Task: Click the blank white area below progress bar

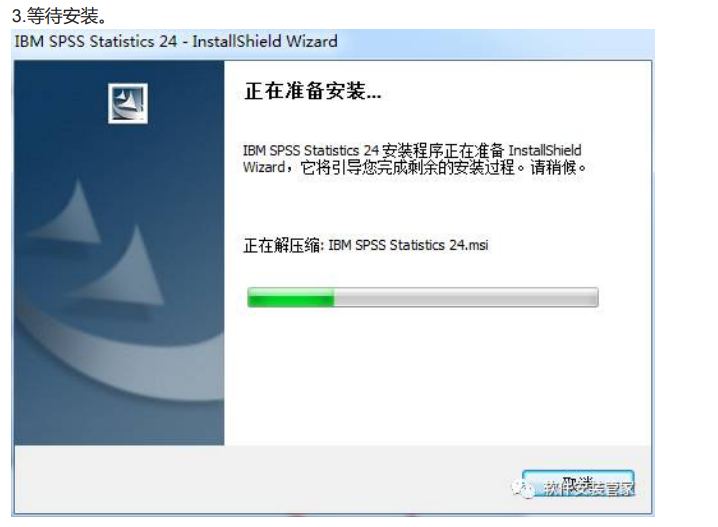Action: click(437, 375)
